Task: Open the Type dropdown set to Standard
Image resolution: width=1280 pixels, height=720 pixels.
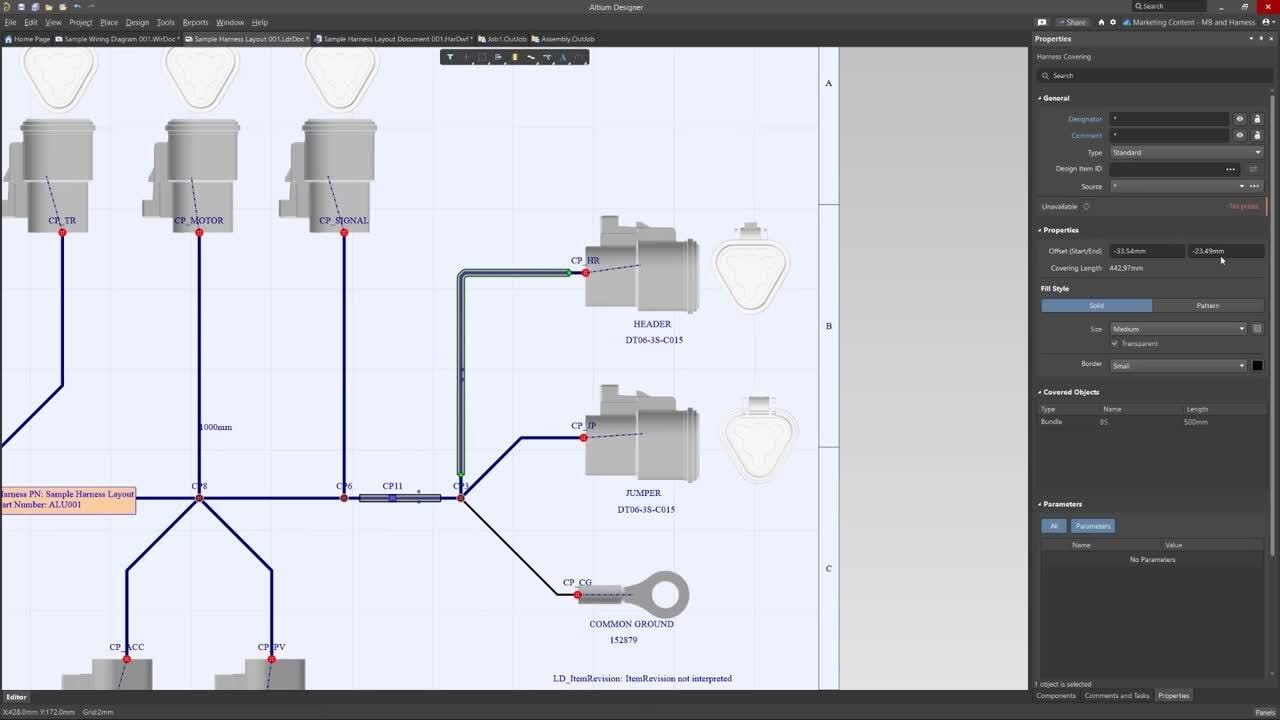Action: tap(1186, 153)
